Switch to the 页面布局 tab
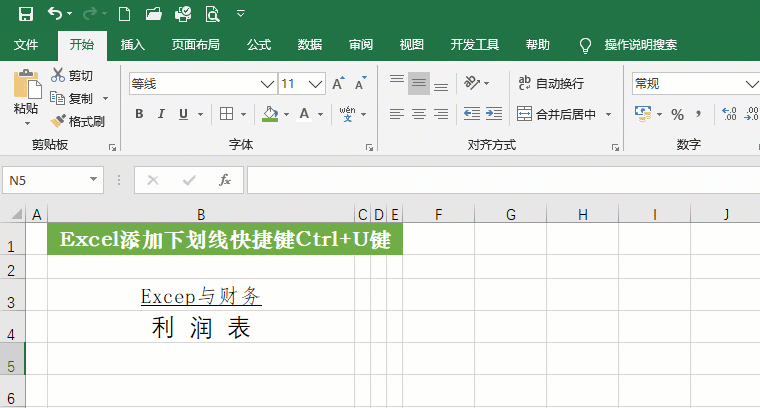 [195, 45]
